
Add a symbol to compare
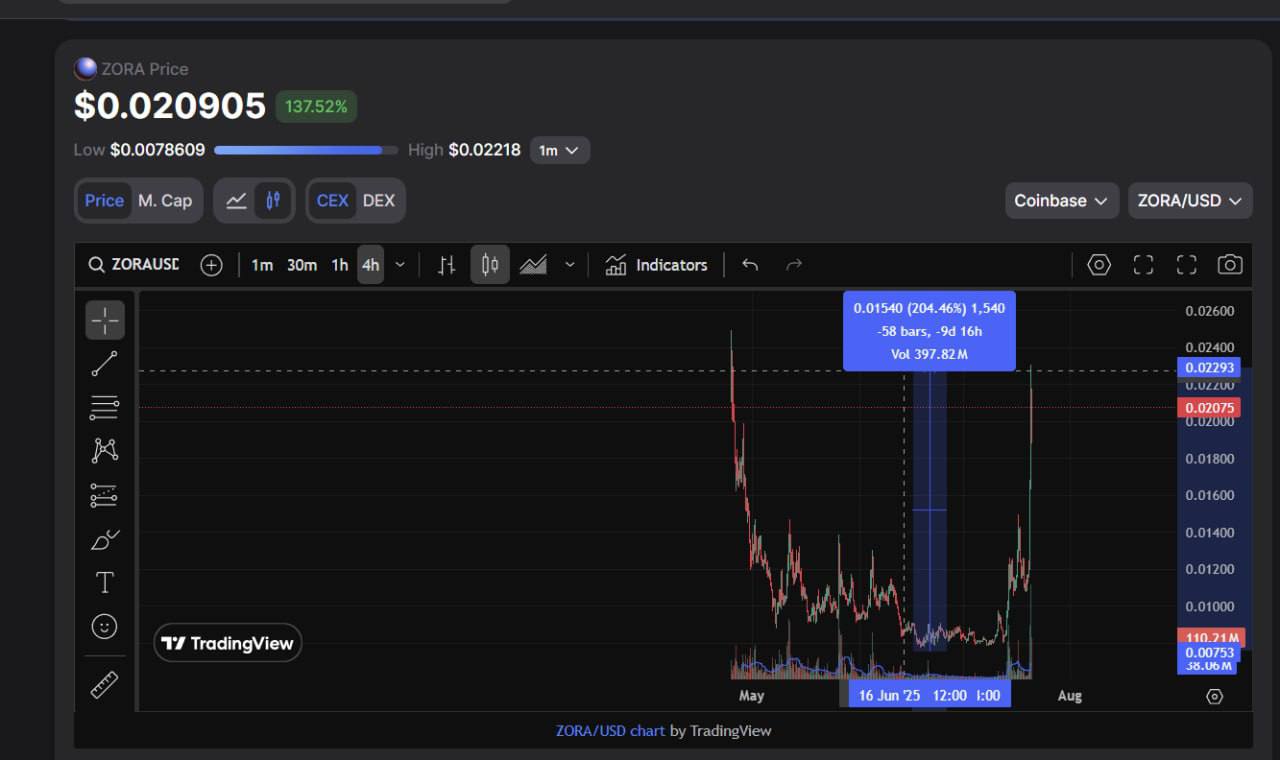point(211,265)
